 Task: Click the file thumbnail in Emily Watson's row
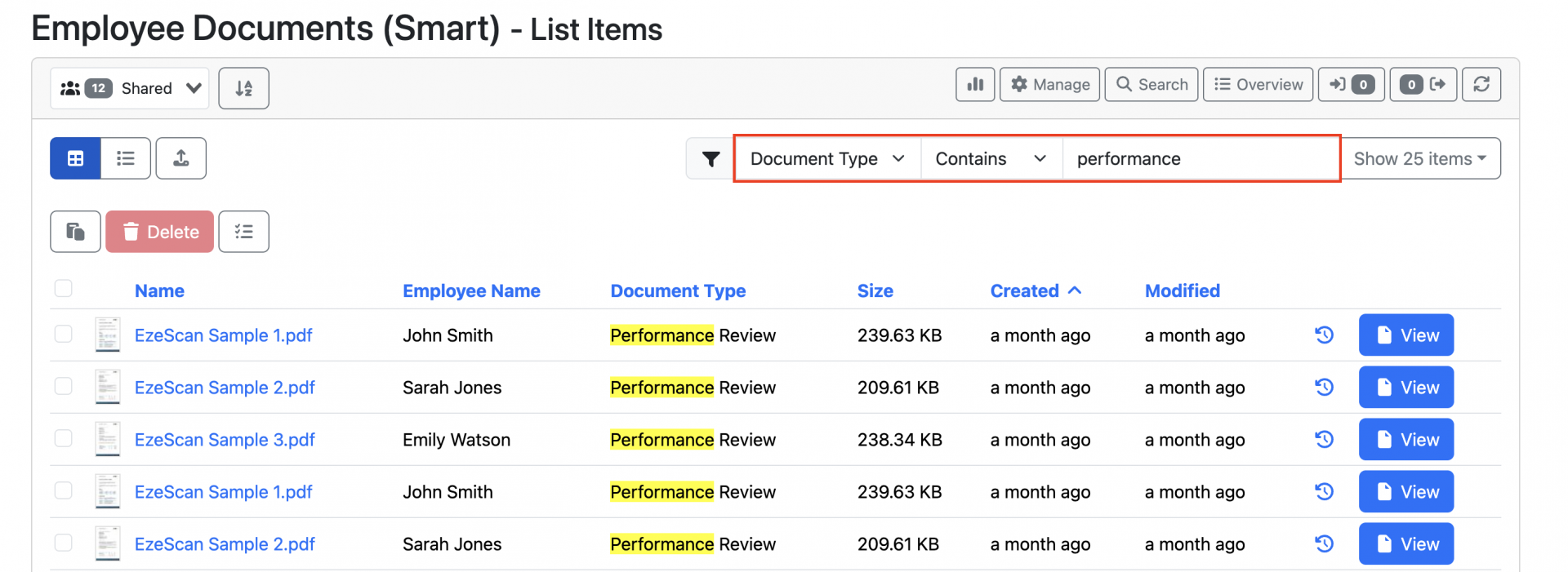pyautogui.click(x=107, y=439)
